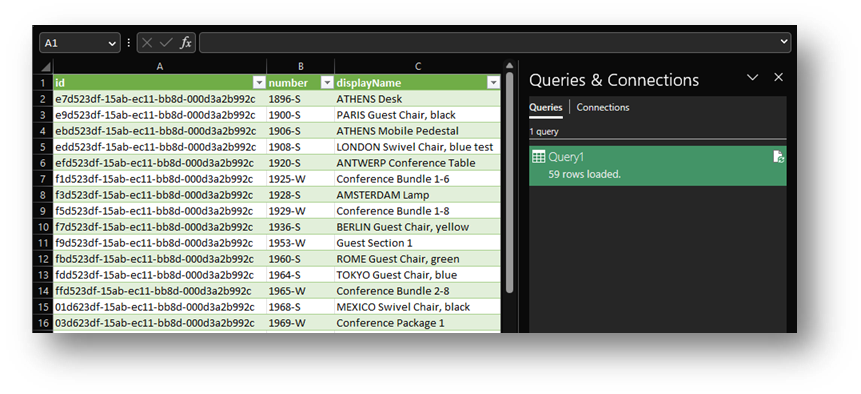
Task: Click cell 'ANTWERP Conference Table'
Action: [x=418, y=163]
